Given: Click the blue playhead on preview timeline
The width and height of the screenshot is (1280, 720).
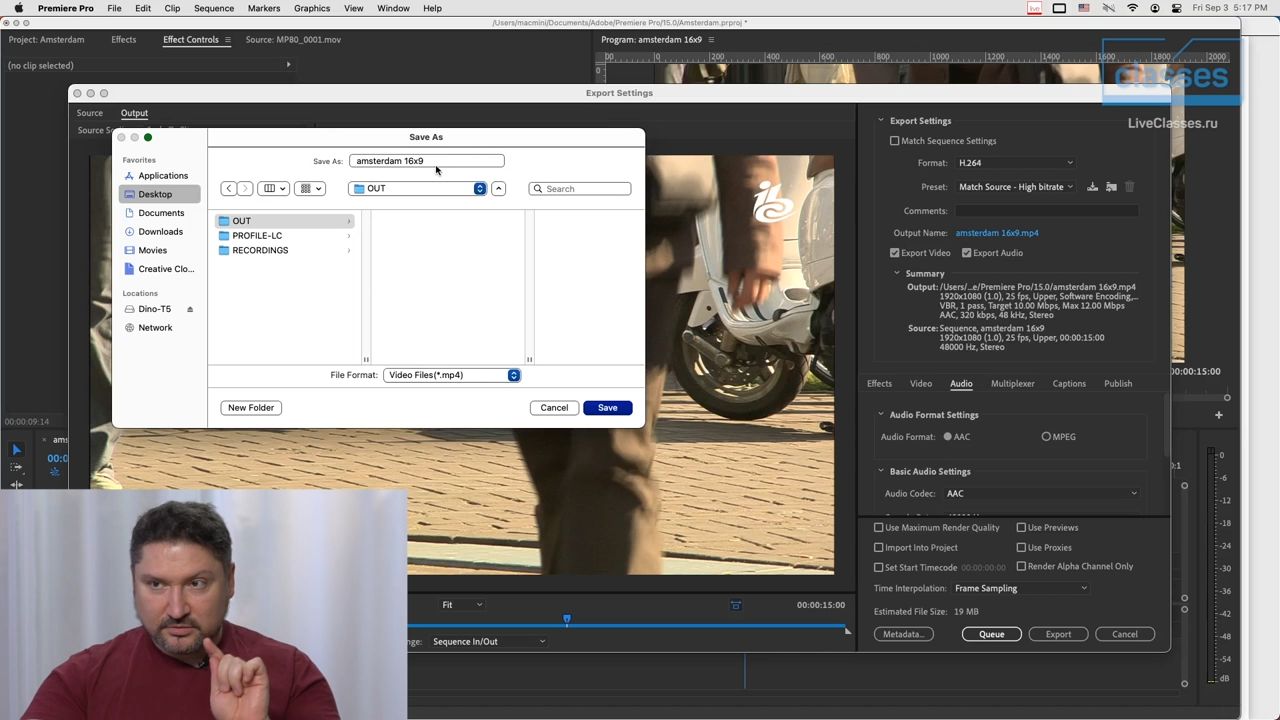Looking at the screenshot, I should 566,620.
